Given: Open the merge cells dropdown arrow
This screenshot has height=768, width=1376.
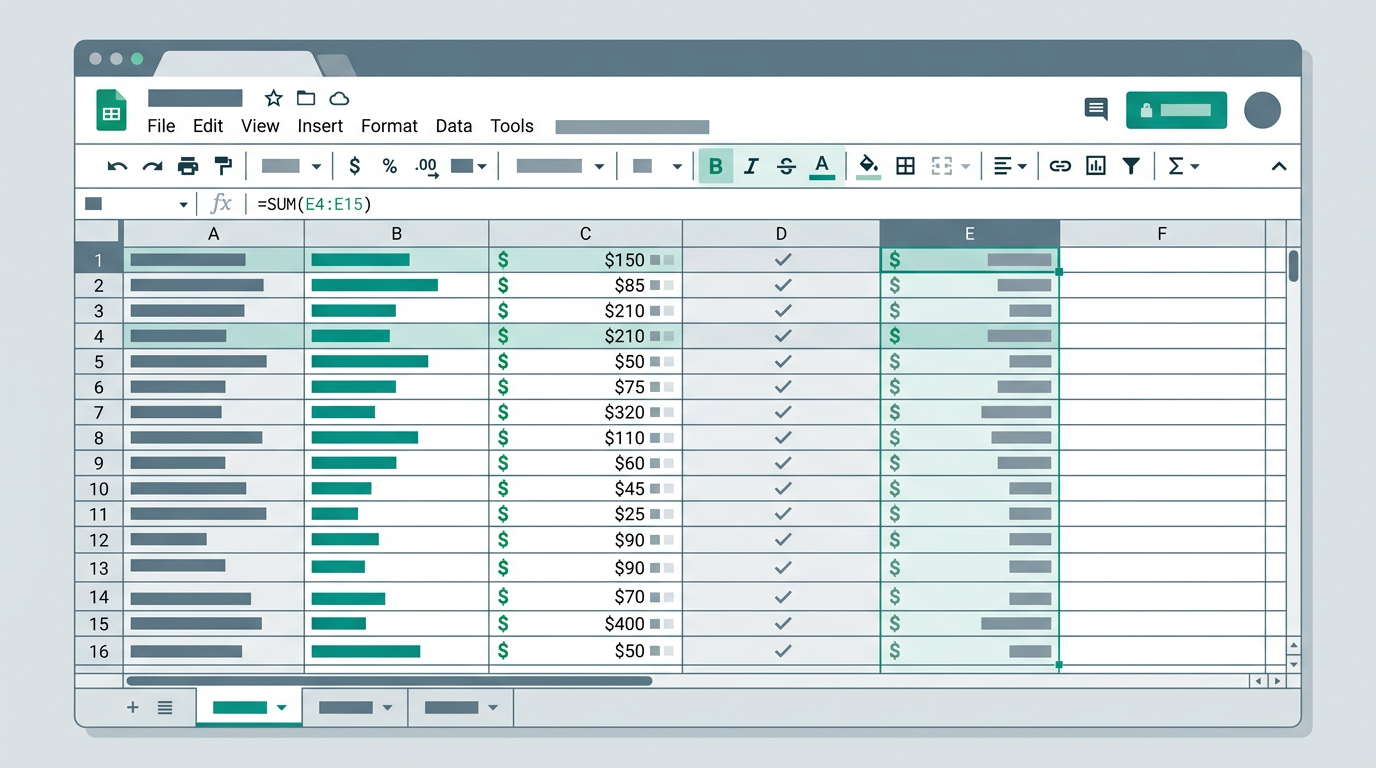Looking at the screenshot, I should click(x=965, y=167).
